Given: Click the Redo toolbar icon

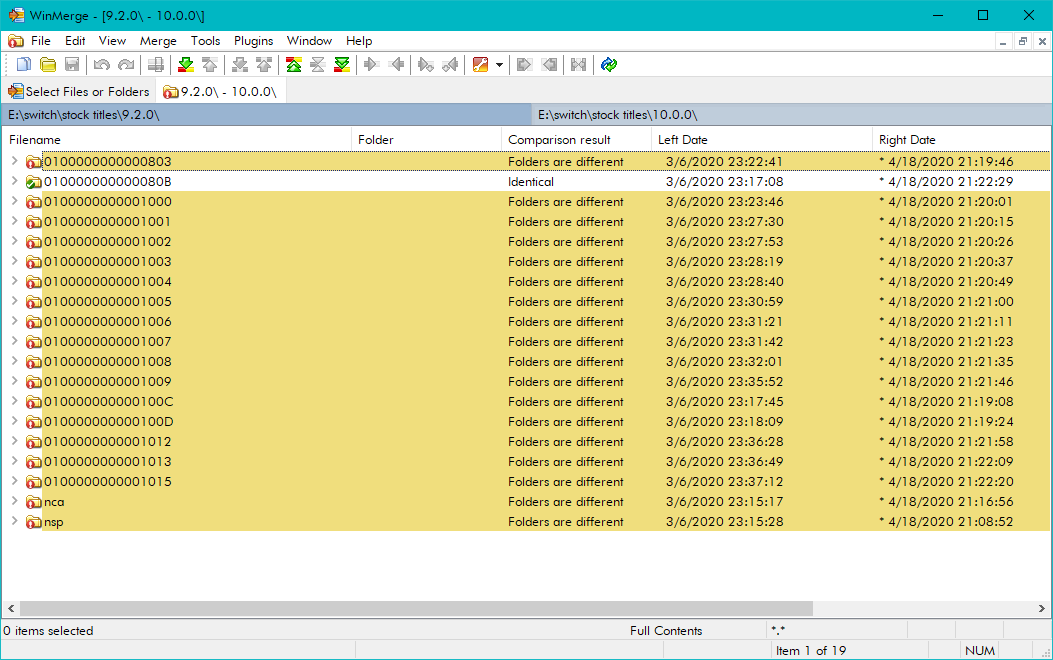Looking at the screenshot, I should (126, 64).
